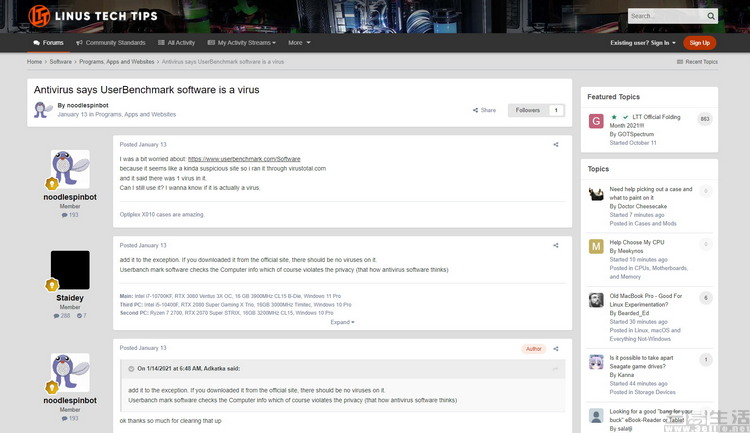Viewport: 750px width, 433px height.
Task: Open All Activity page
Action: point(176,43)
